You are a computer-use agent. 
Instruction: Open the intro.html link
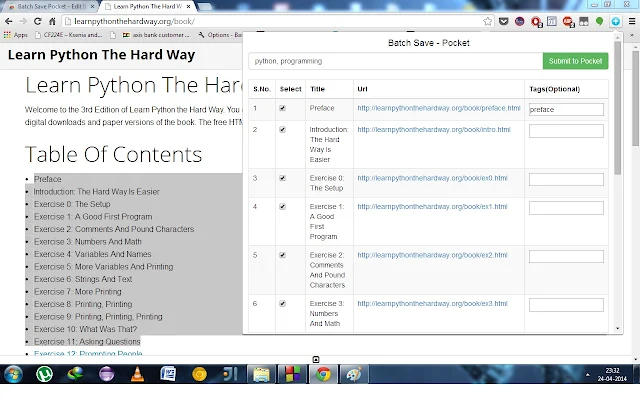[x=434, y=130]
